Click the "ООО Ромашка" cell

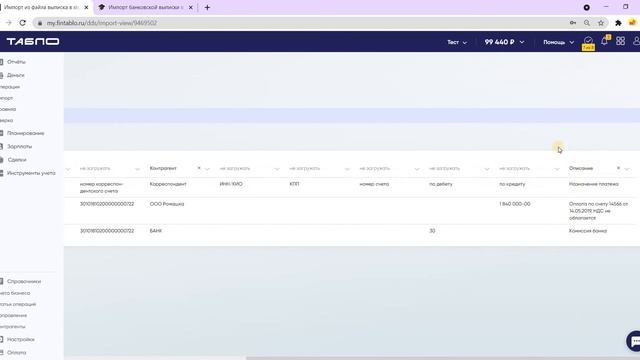[x=167, y=204]
